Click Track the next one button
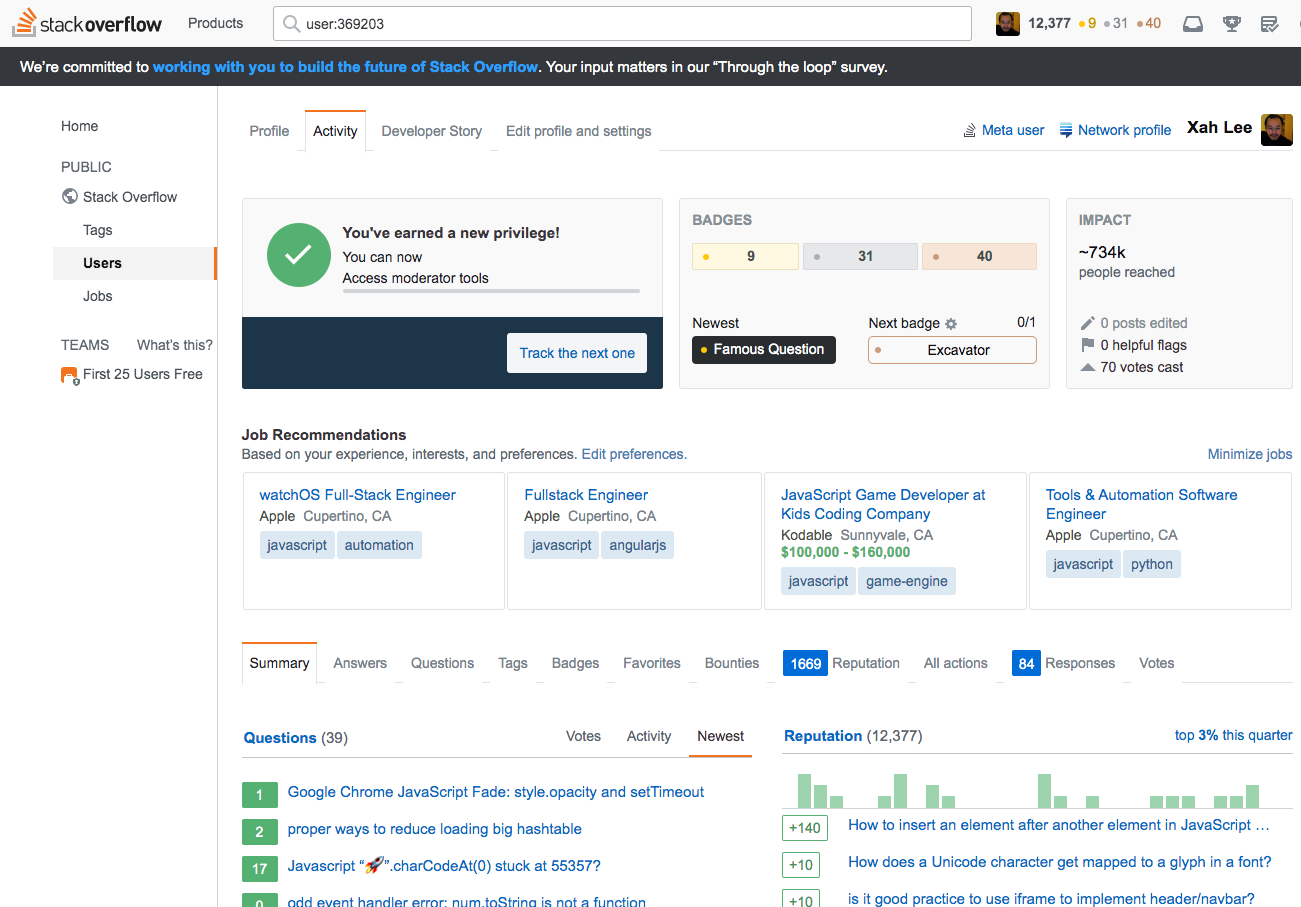The width and height of the screenshot is (1301, 907). coord(577,353)
